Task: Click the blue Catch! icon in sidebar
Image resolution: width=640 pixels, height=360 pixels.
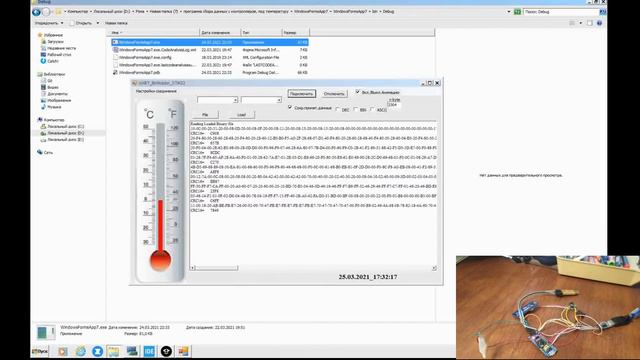Action: click(x=43, y=61)
